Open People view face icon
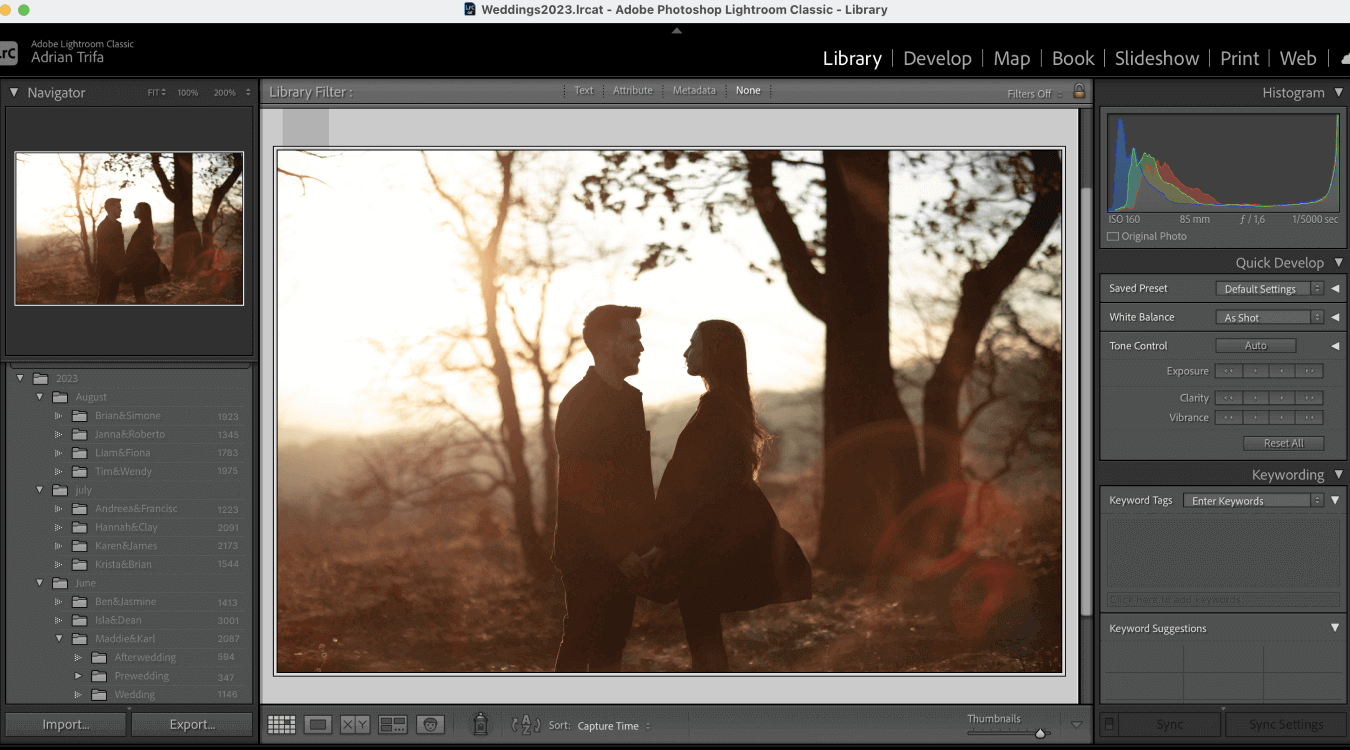The width and height of the screenshot is (1350, 750). coord(430,725)
